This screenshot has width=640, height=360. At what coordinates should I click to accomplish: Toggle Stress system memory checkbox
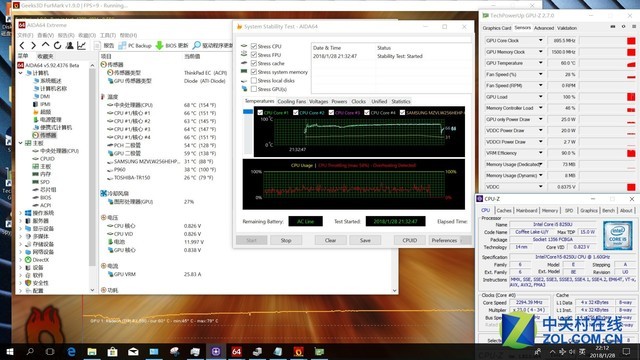pyautogui.click(x=254, y=72)
